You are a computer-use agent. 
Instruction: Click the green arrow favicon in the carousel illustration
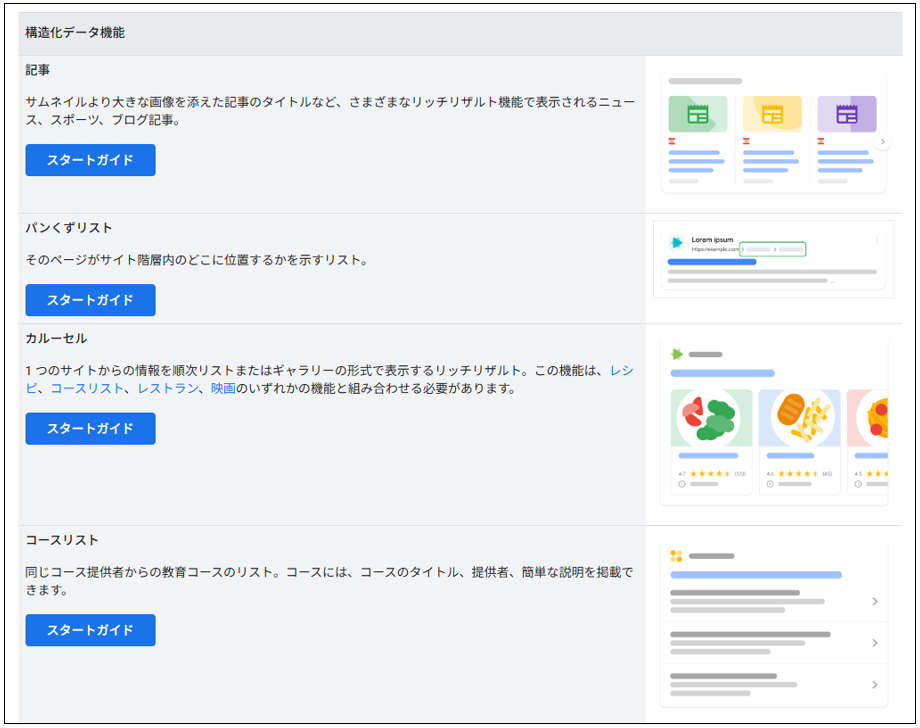click(677, 354)
